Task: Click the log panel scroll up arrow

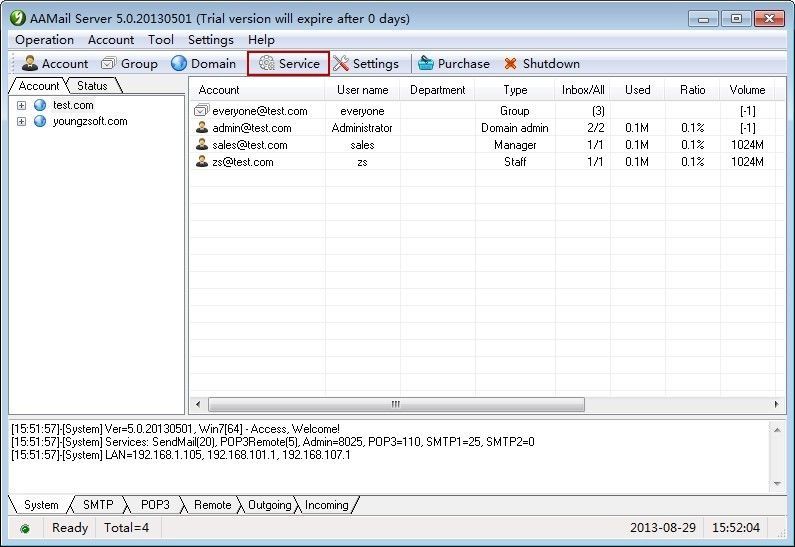Action: click(x=777, y=430)
